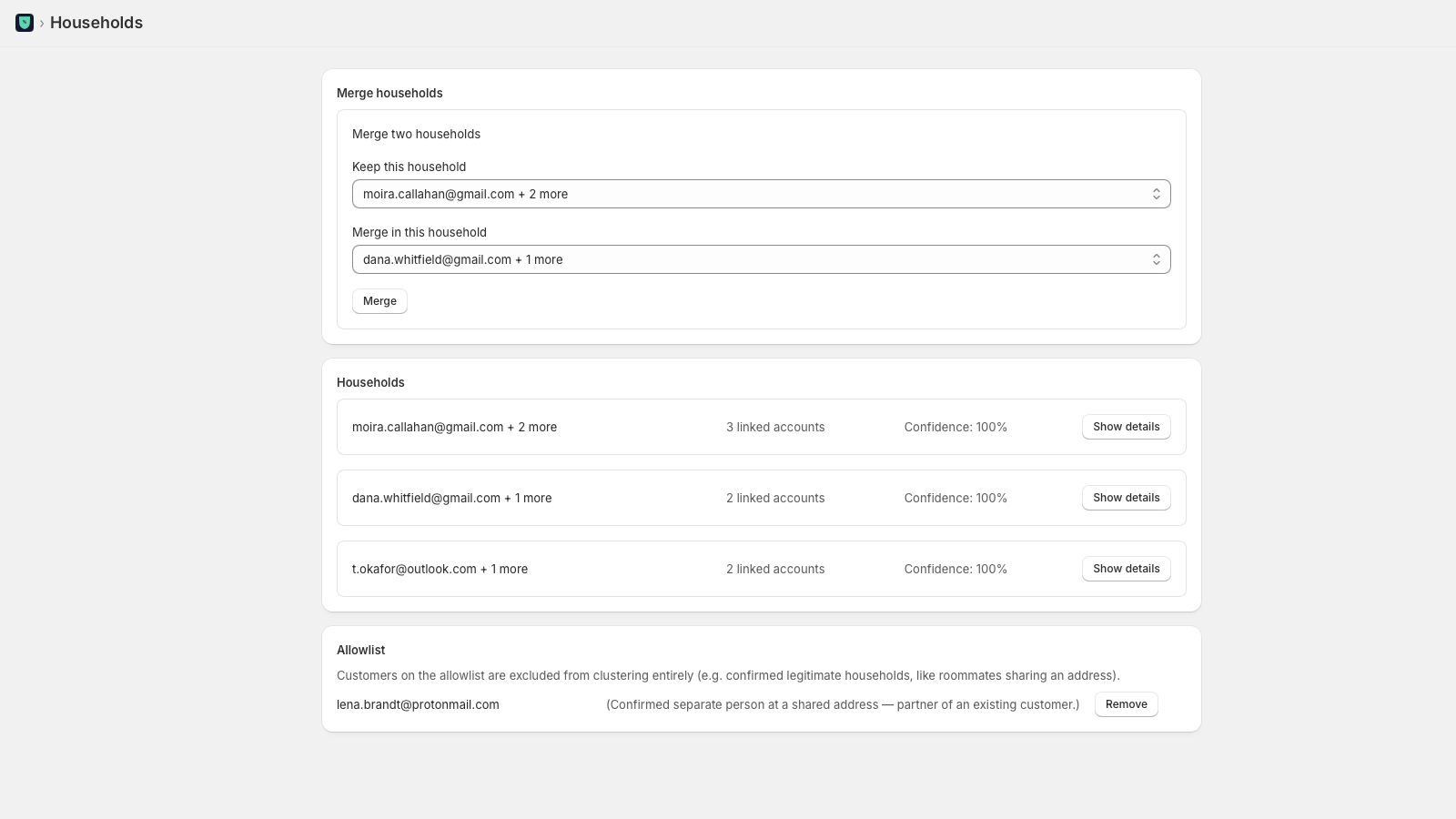
Task: Click Confidence: 100% in dana.whitfield row
Action: [955, 498]
